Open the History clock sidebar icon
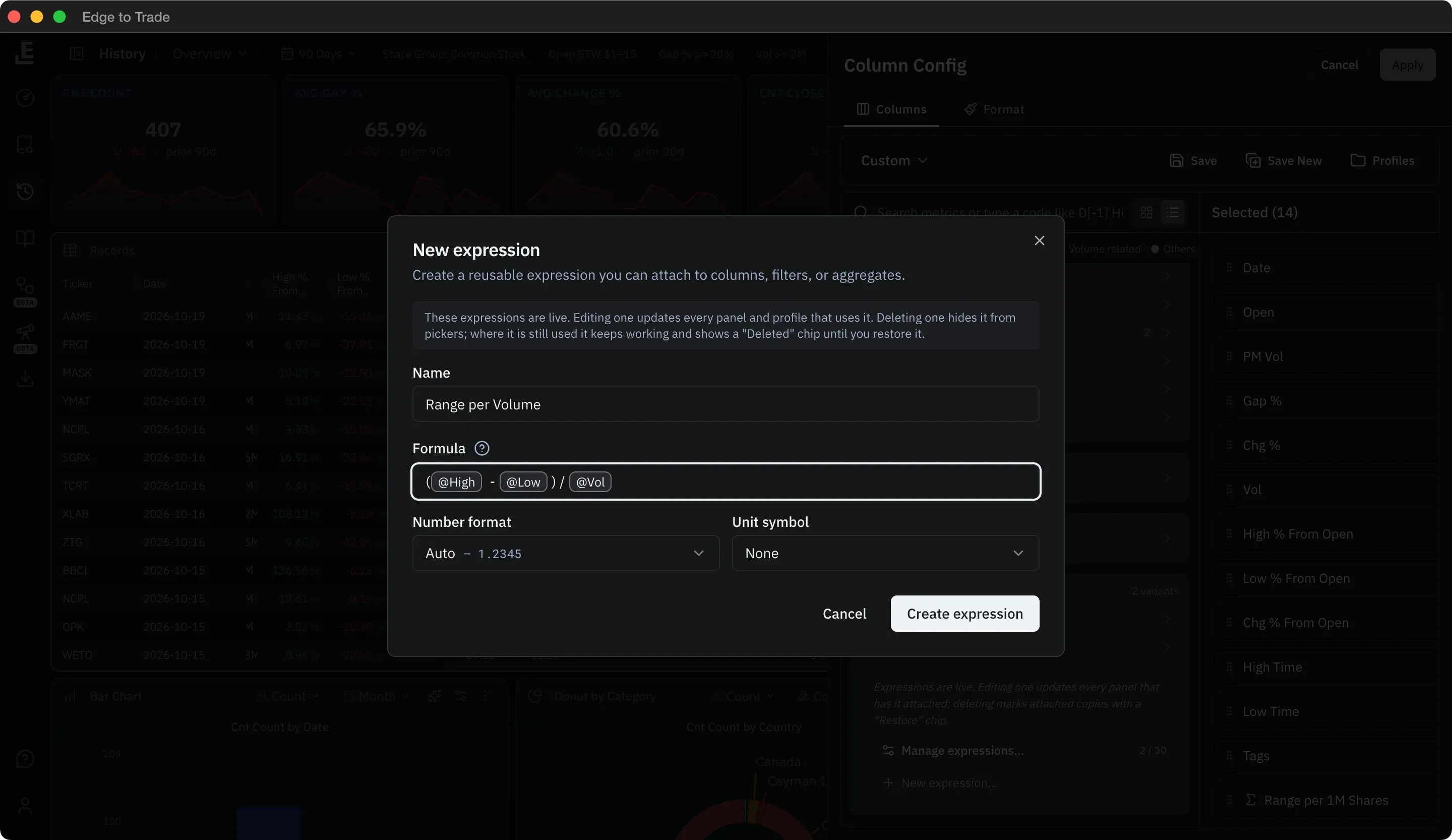 point(25,191)
